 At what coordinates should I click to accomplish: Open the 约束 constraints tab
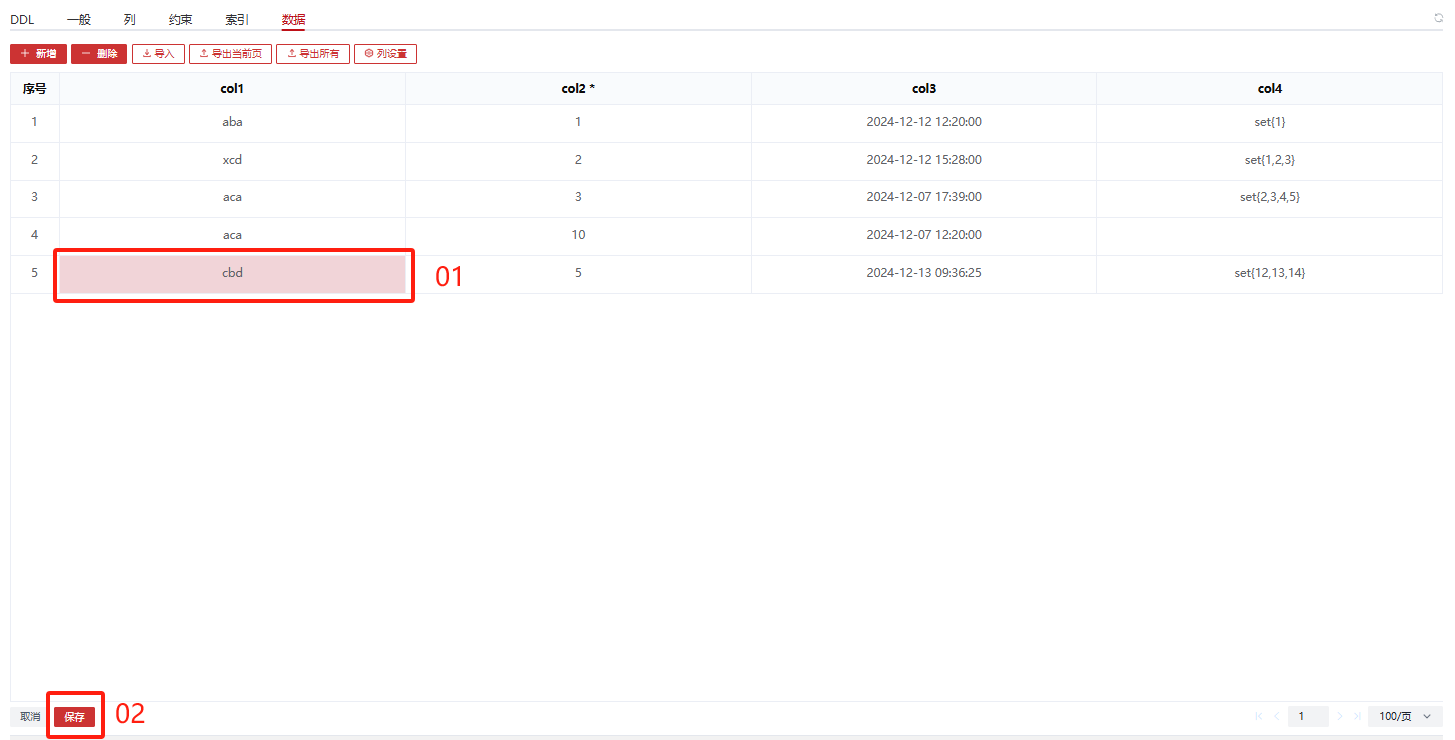coord(181,19)
